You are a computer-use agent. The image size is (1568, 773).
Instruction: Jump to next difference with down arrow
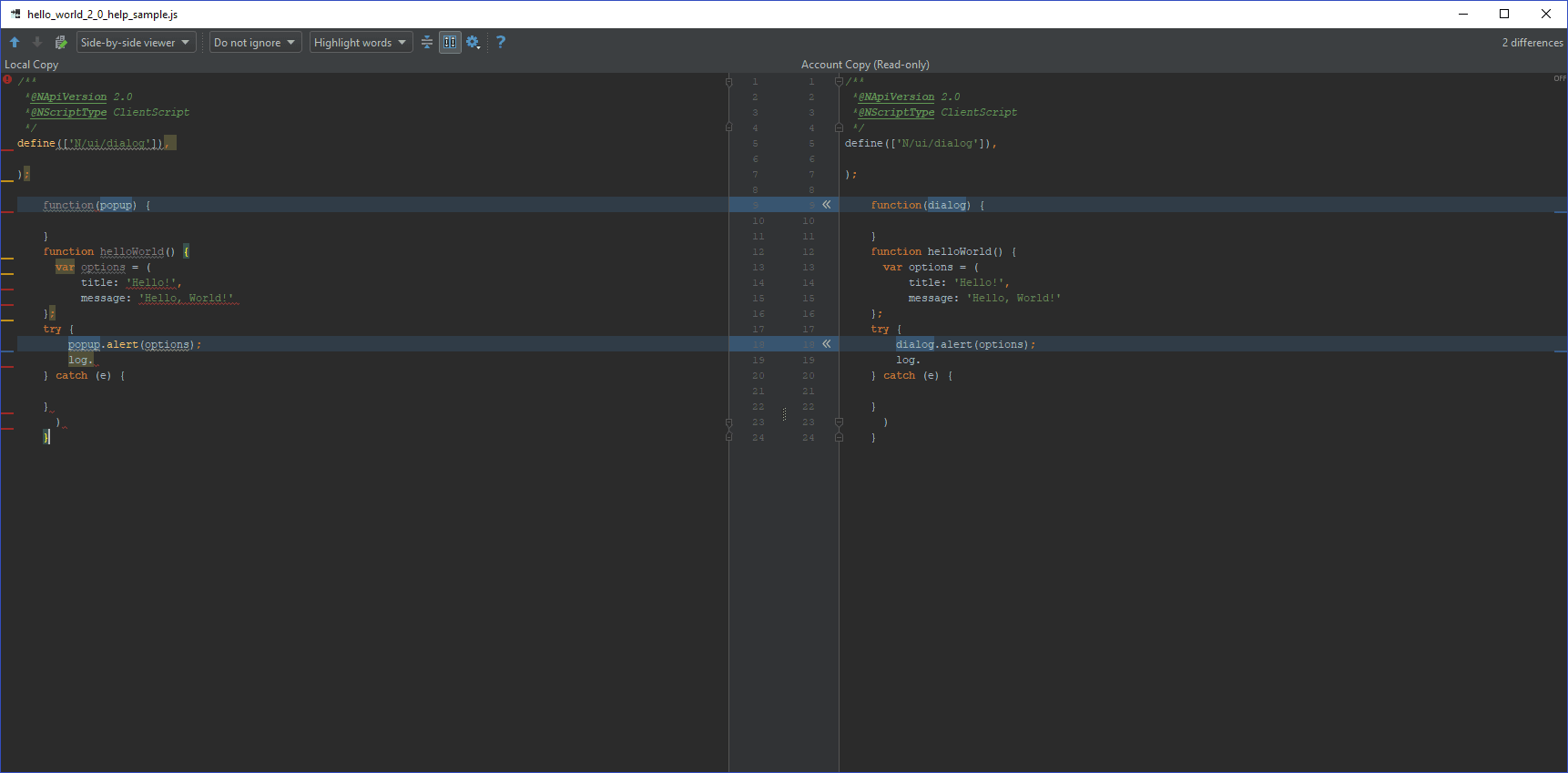coord(37,42)
